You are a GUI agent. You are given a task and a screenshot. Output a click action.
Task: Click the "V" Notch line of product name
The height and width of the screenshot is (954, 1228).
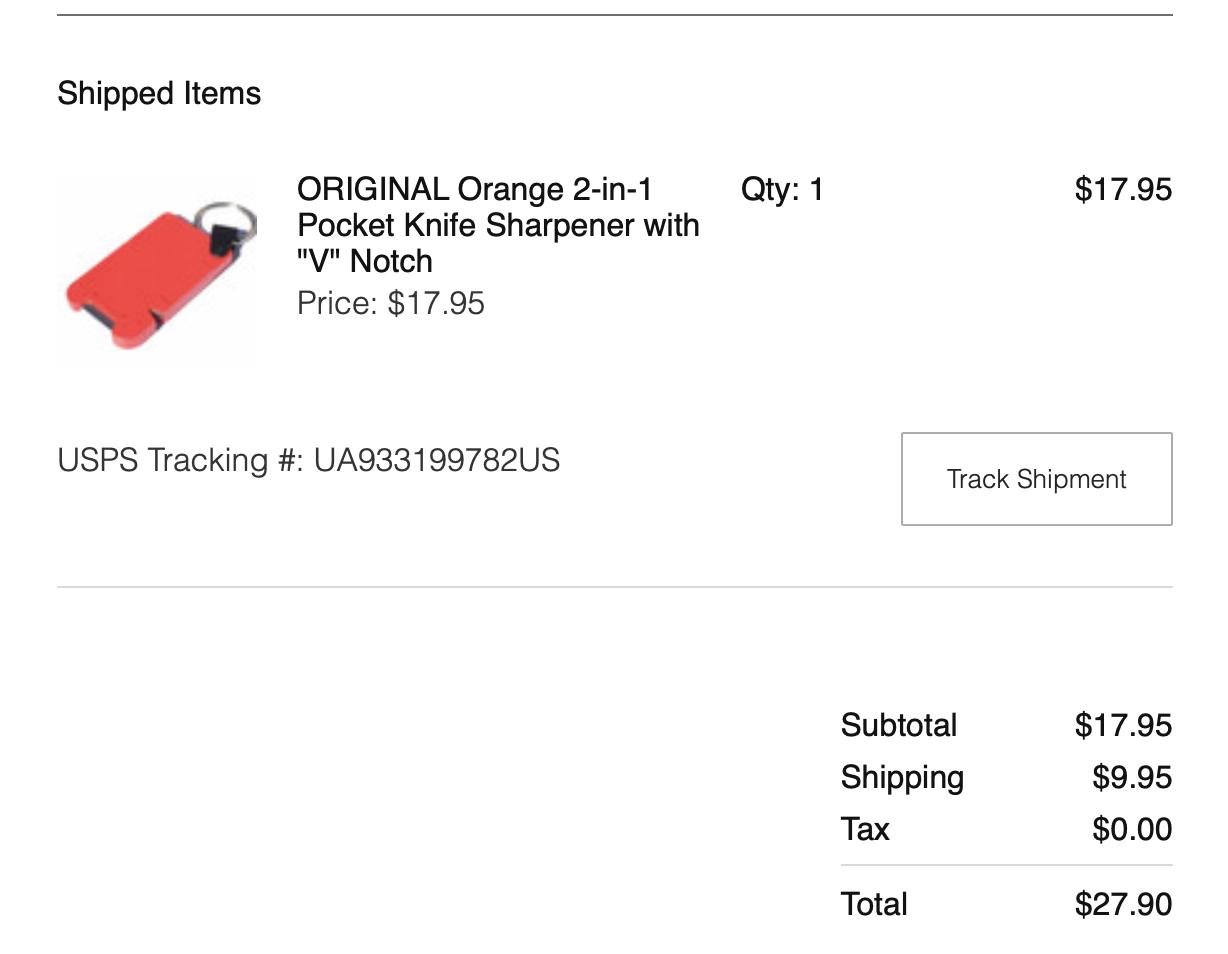(365, 261)
